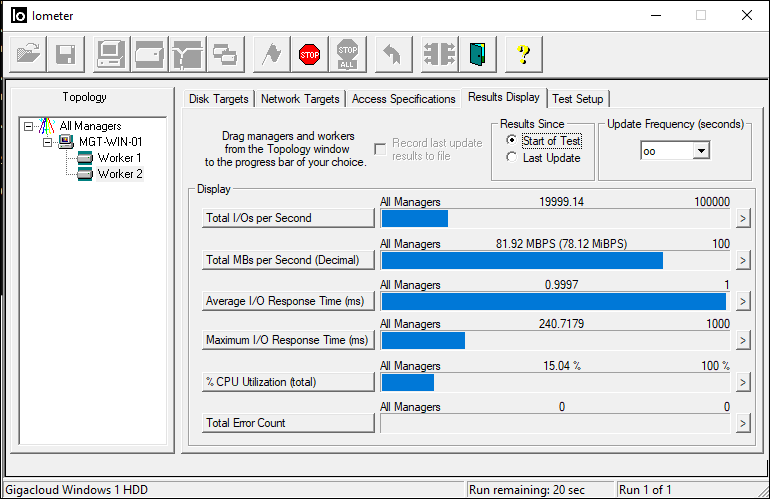The image size is (770, 499).
Task: Click the Save test configuration disk icon
Action: coord(66,54)
